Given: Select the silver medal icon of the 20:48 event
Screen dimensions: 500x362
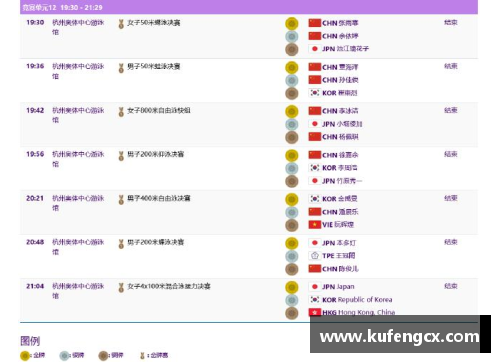Looking at the screenshot, I should coord(292,256).
